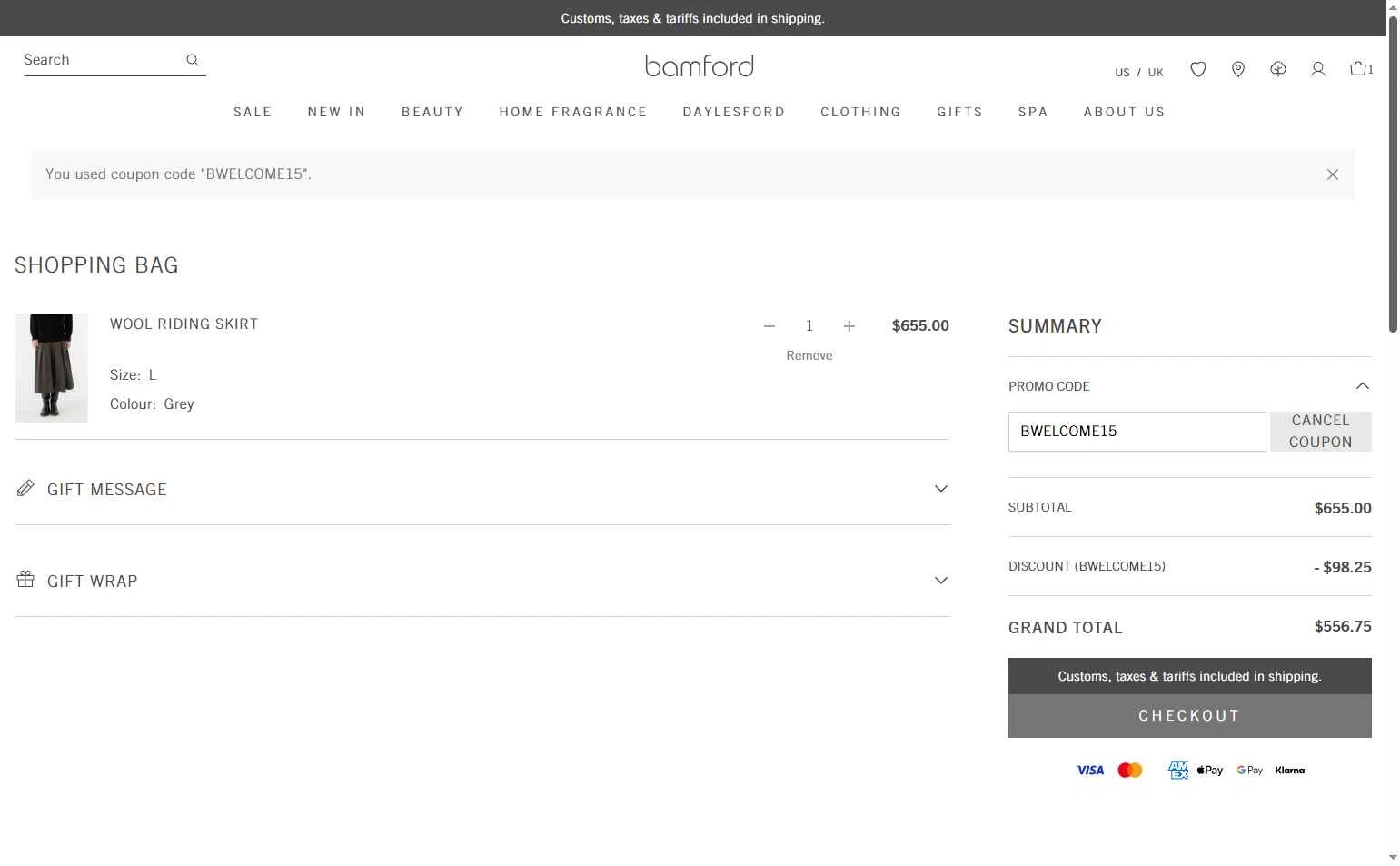Click the top customs and tariffs banner
1400x866 pixels.
pos(693,18)
